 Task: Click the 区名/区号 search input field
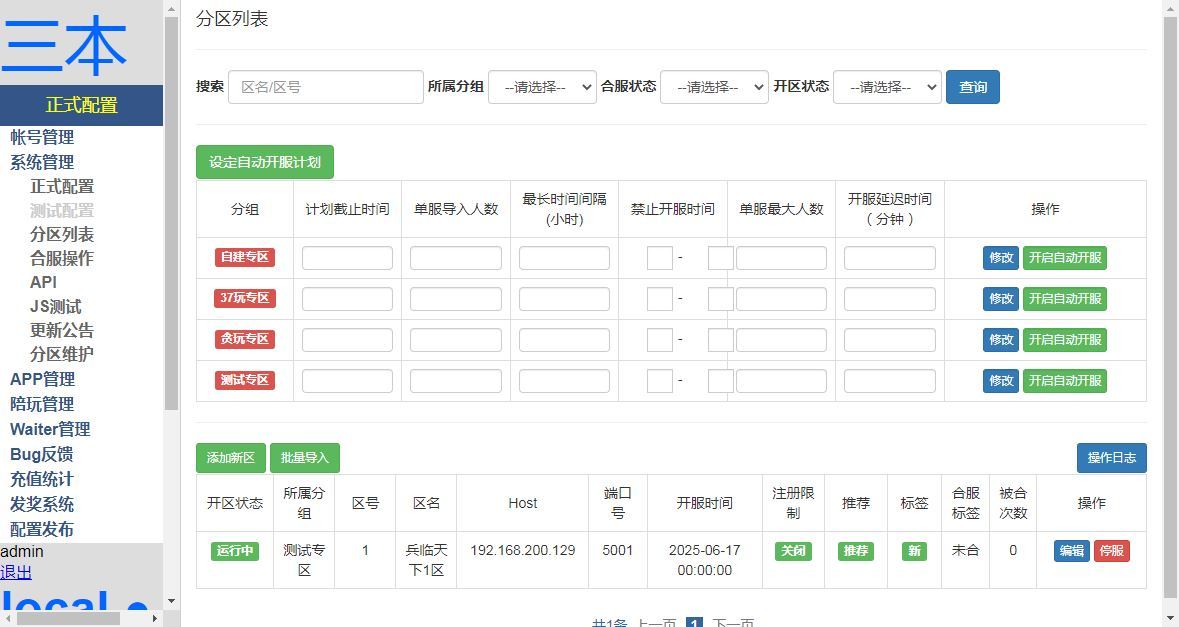(x=325, y=87)
